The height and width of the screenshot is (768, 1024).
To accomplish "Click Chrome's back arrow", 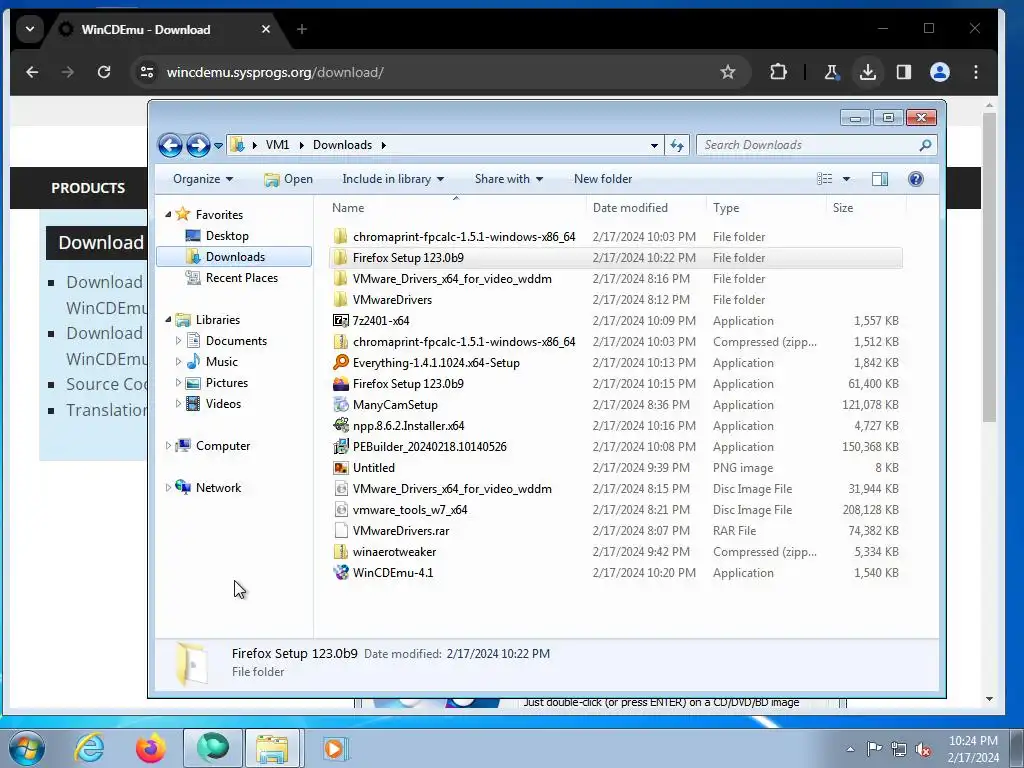I will coord(32,72).
